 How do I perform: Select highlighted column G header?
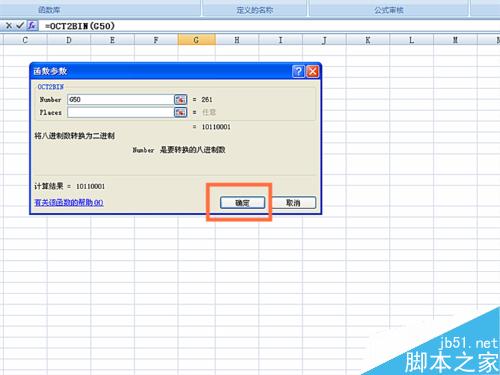[x=197, y=40]
